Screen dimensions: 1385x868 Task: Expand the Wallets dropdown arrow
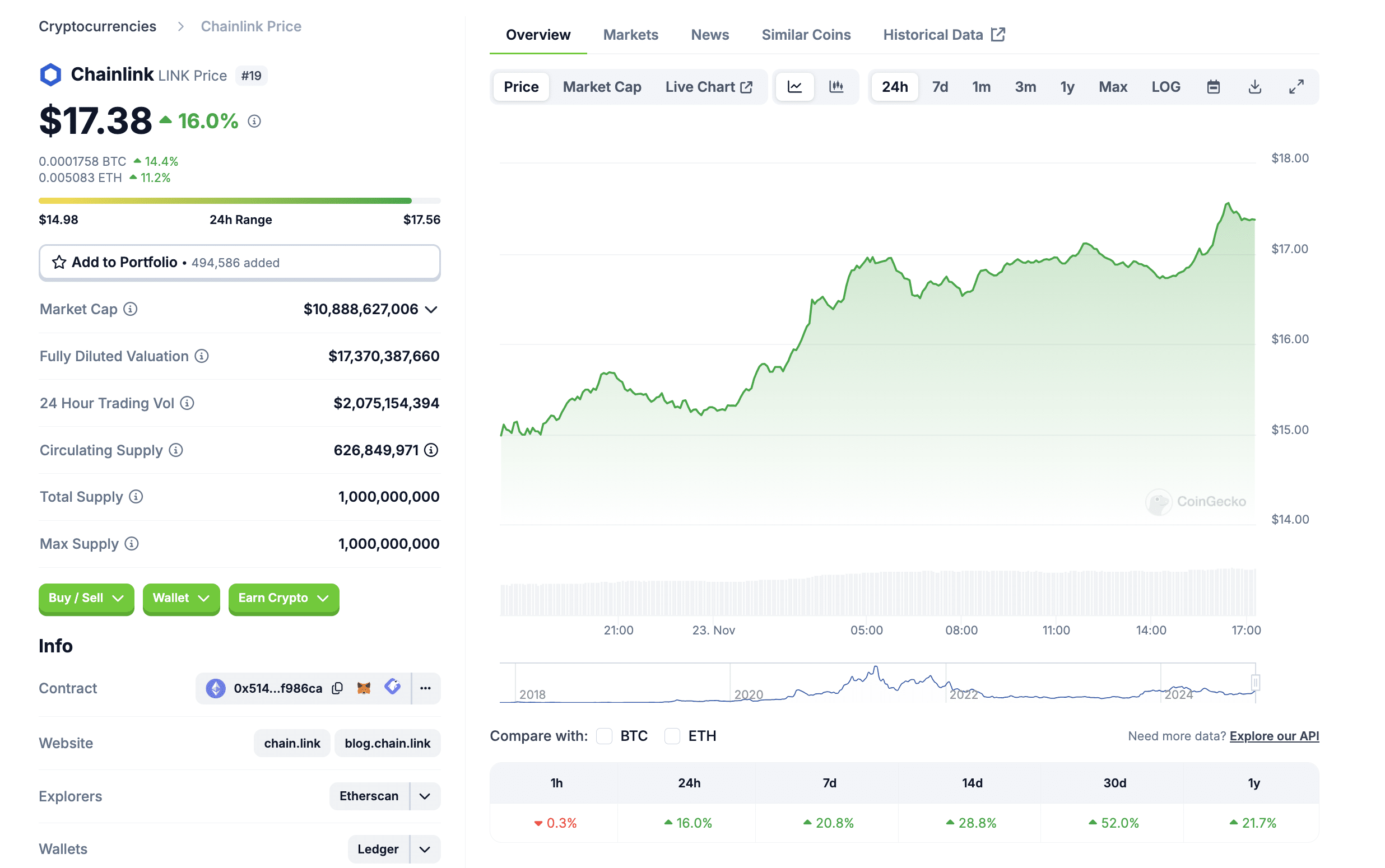[x=425, y=849]
